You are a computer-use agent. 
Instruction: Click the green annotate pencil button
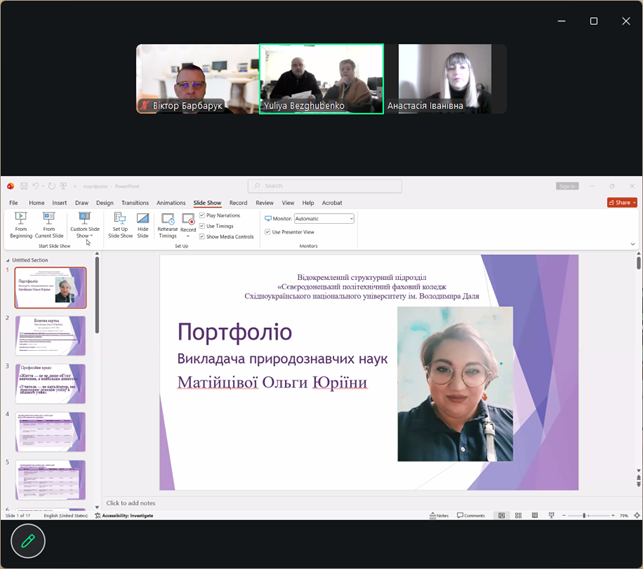pyautogui.click(x=28, y=541)
